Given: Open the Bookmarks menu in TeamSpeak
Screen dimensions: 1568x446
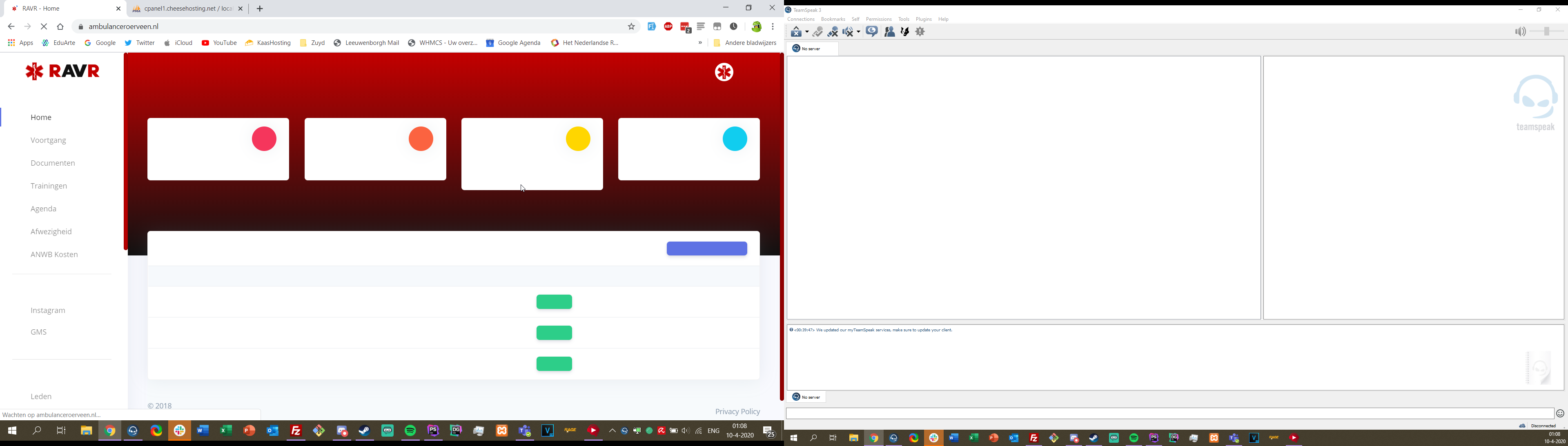Looking at the screenshot, I should pos(833,20).
